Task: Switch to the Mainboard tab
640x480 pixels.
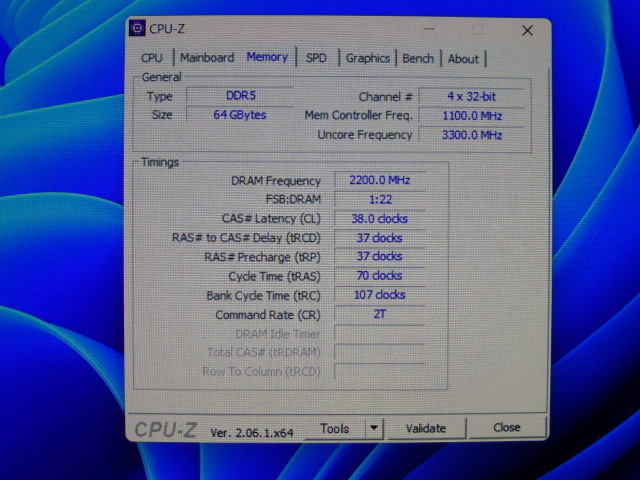Action: (x=207, y=58)
